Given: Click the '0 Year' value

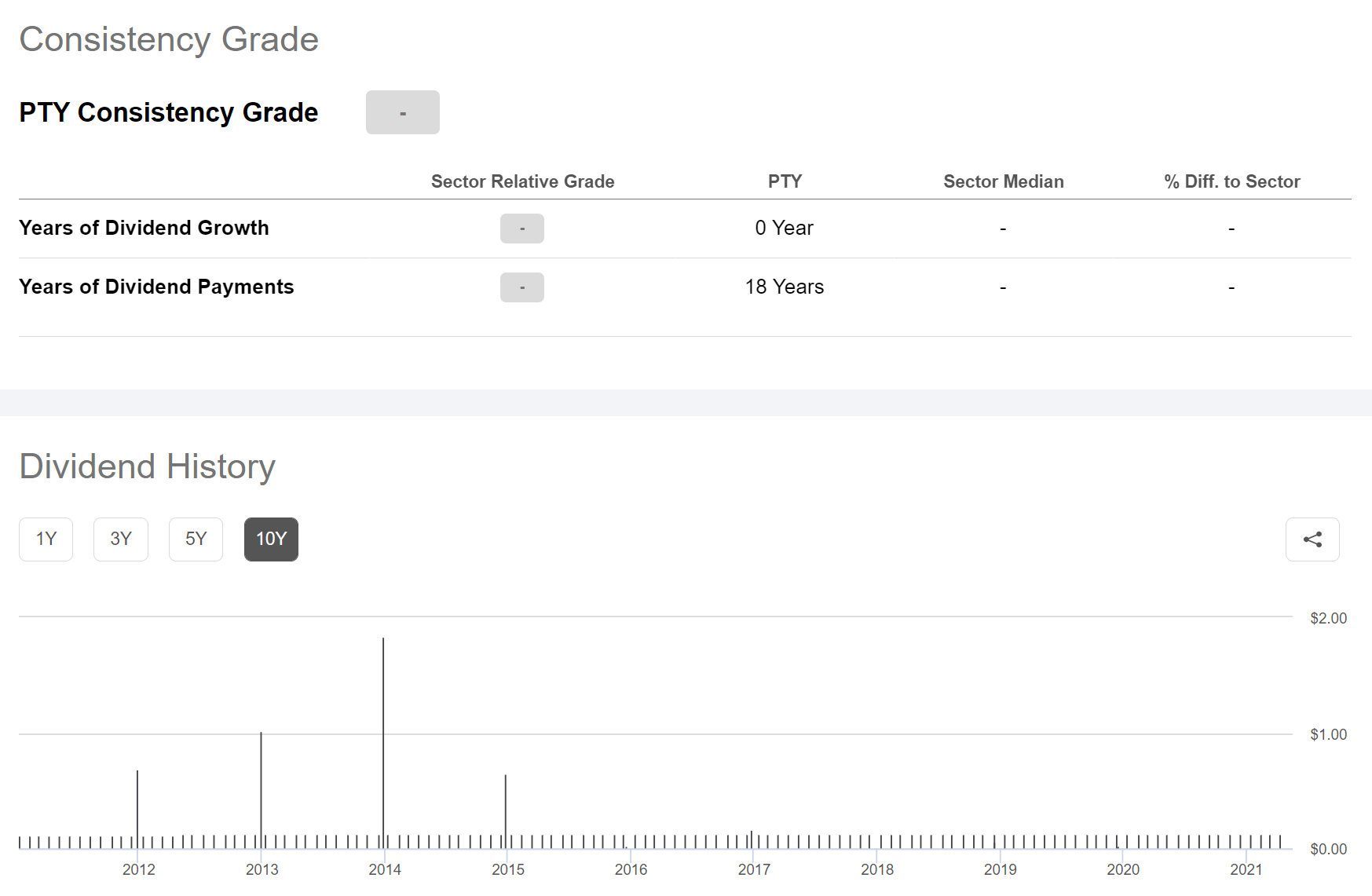Looking at the screenshot, I should [785, 228].
